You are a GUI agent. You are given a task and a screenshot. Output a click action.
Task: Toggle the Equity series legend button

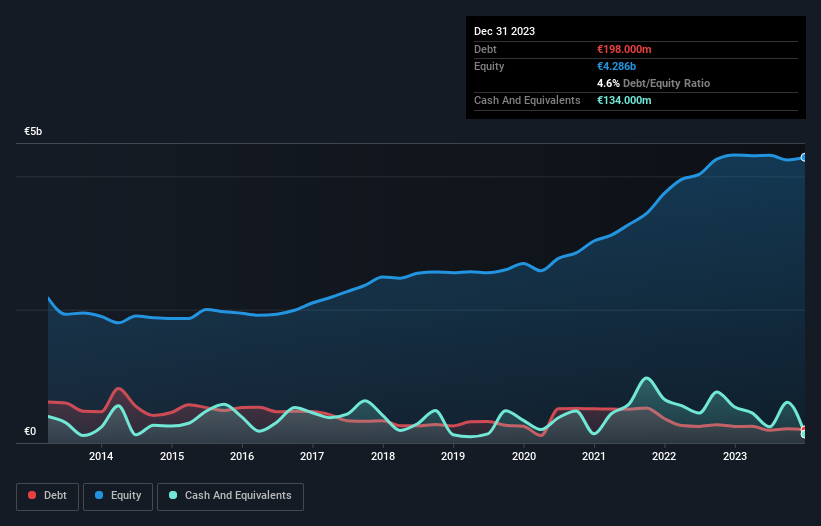(x=118, y=496)
